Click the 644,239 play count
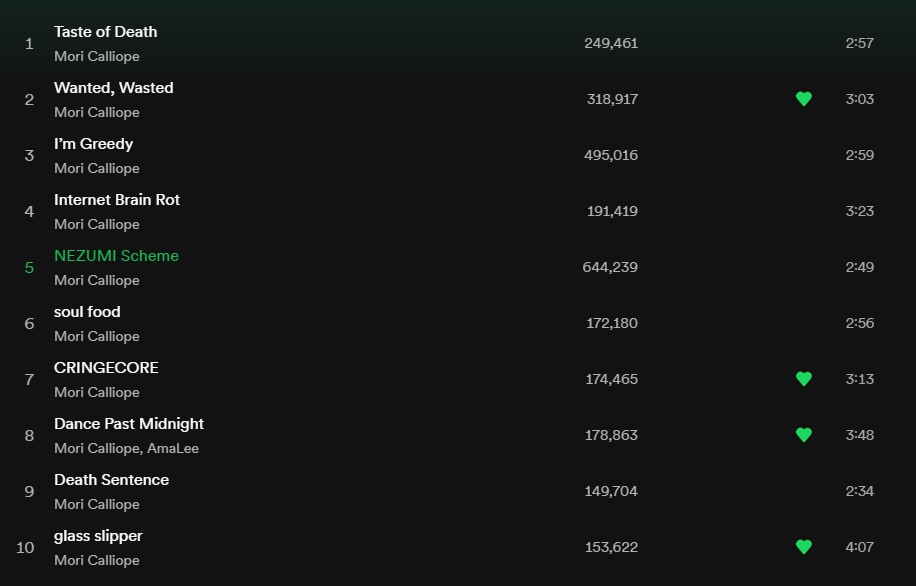 (x=610, y=267)
